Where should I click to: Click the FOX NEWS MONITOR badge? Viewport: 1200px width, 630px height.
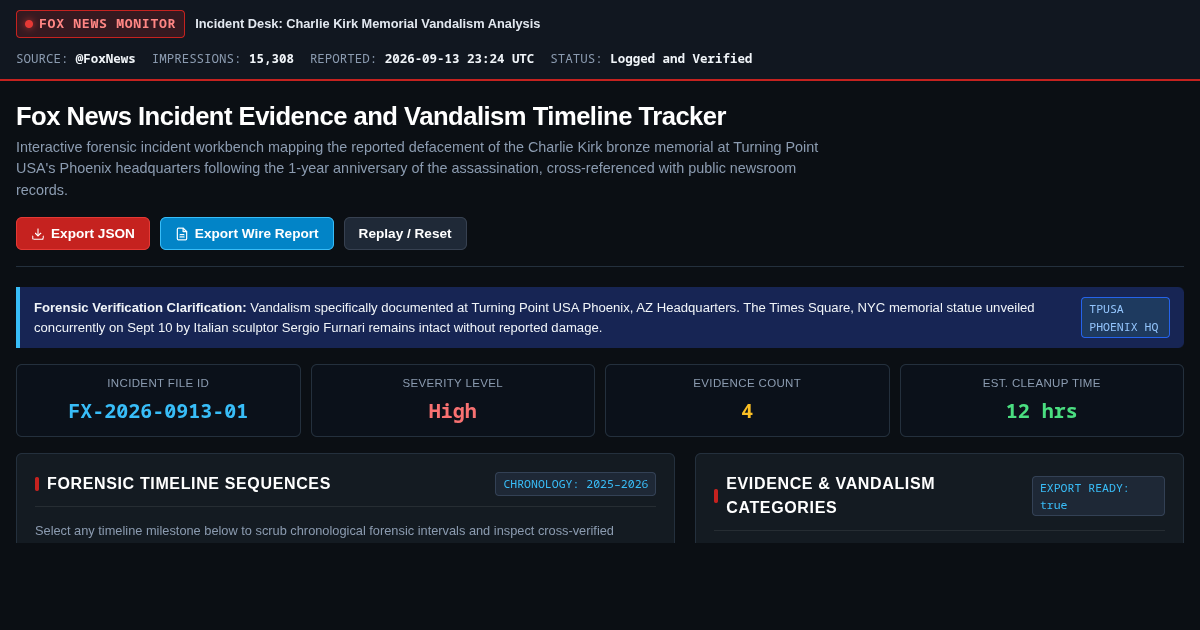(100, 24)
